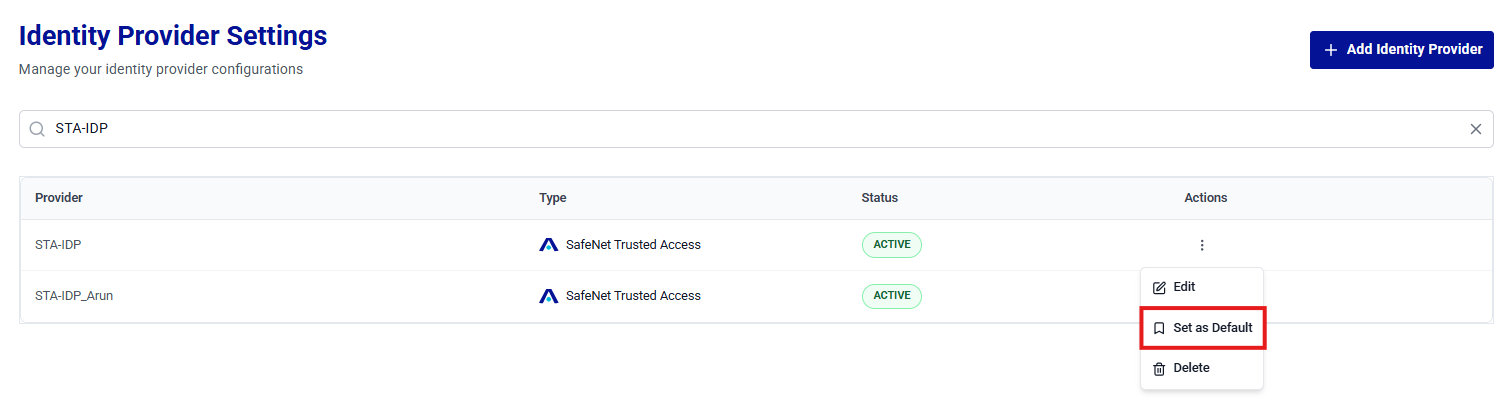
Task: Add a new Identity Provider
Action: [1401, 50]
